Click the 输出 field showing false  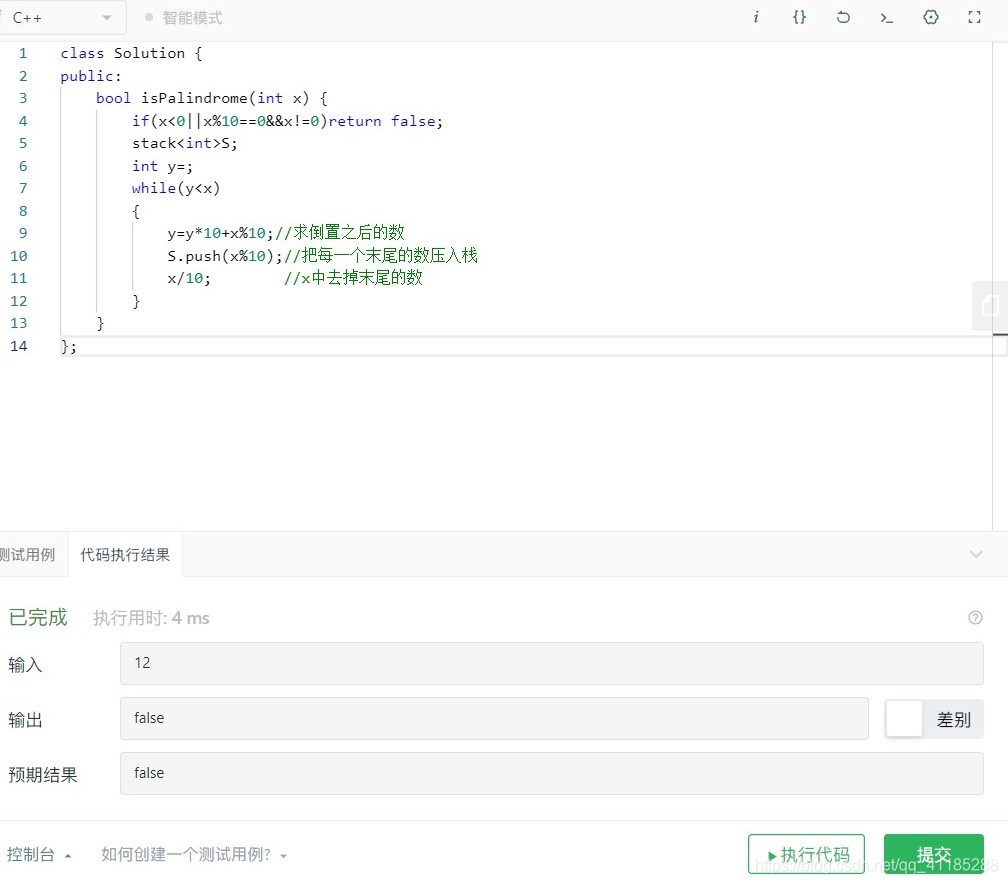click(x=494, y=718)
